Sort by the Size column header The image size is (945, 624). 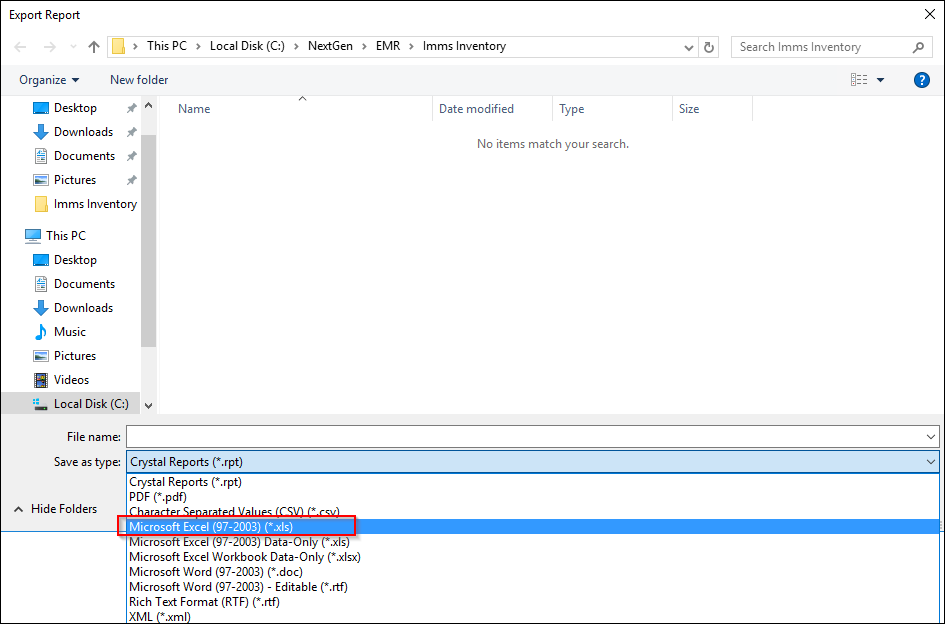689,109
